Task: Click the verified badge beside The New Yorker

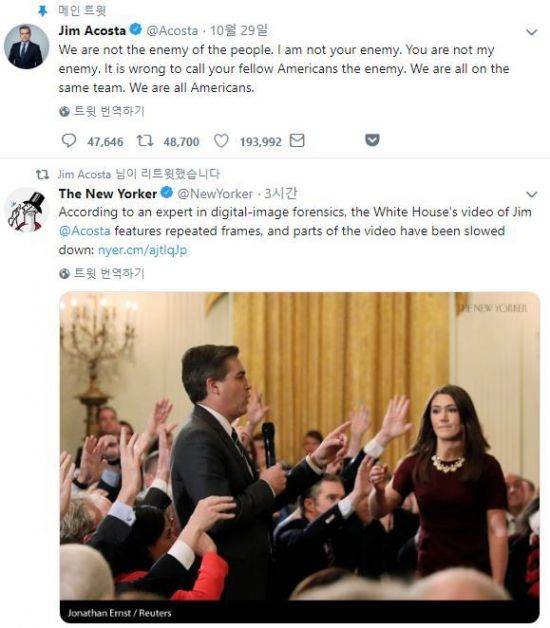Action: point(167,193)
